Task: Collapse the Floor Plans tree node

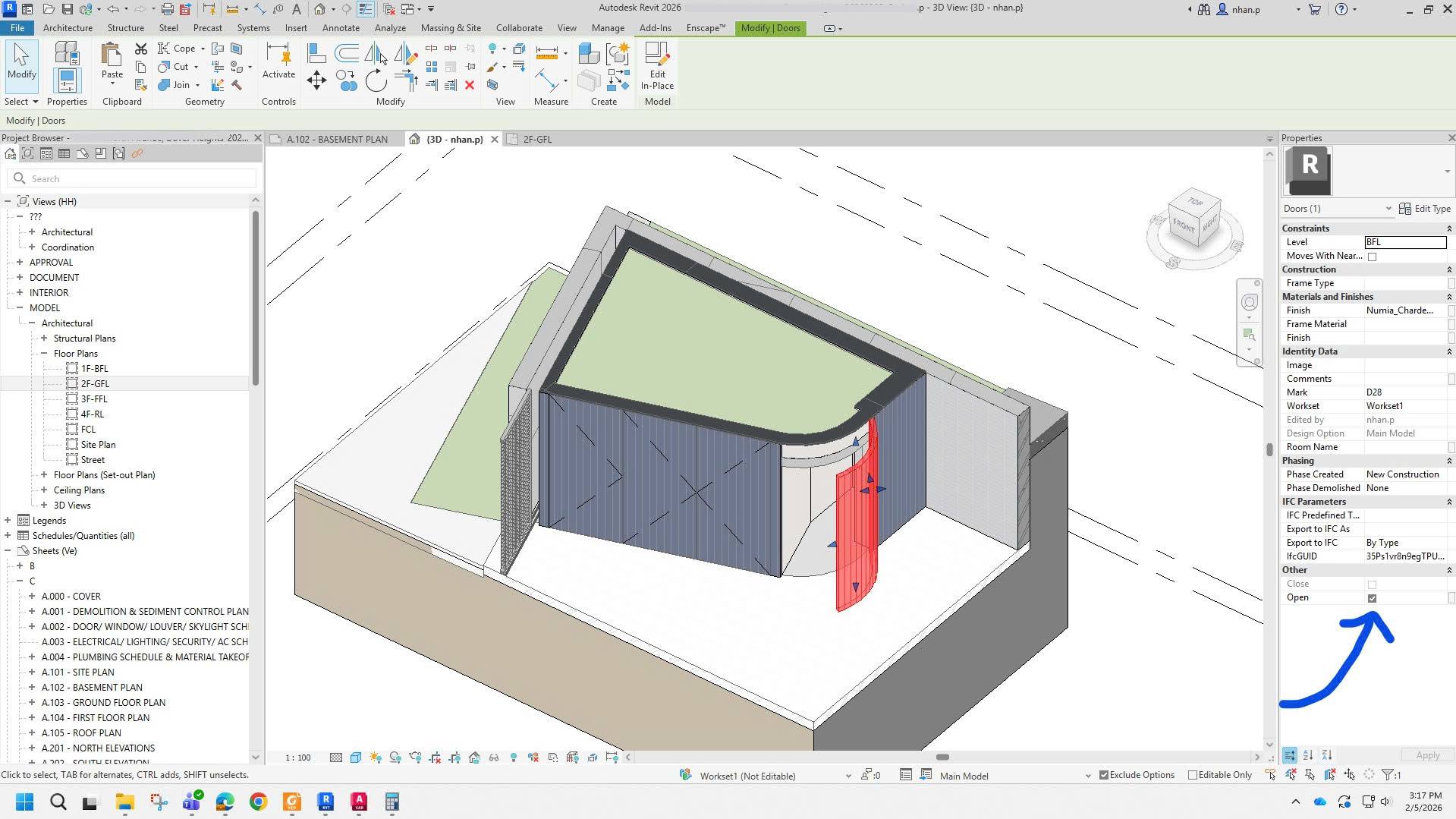Action: 44,354
